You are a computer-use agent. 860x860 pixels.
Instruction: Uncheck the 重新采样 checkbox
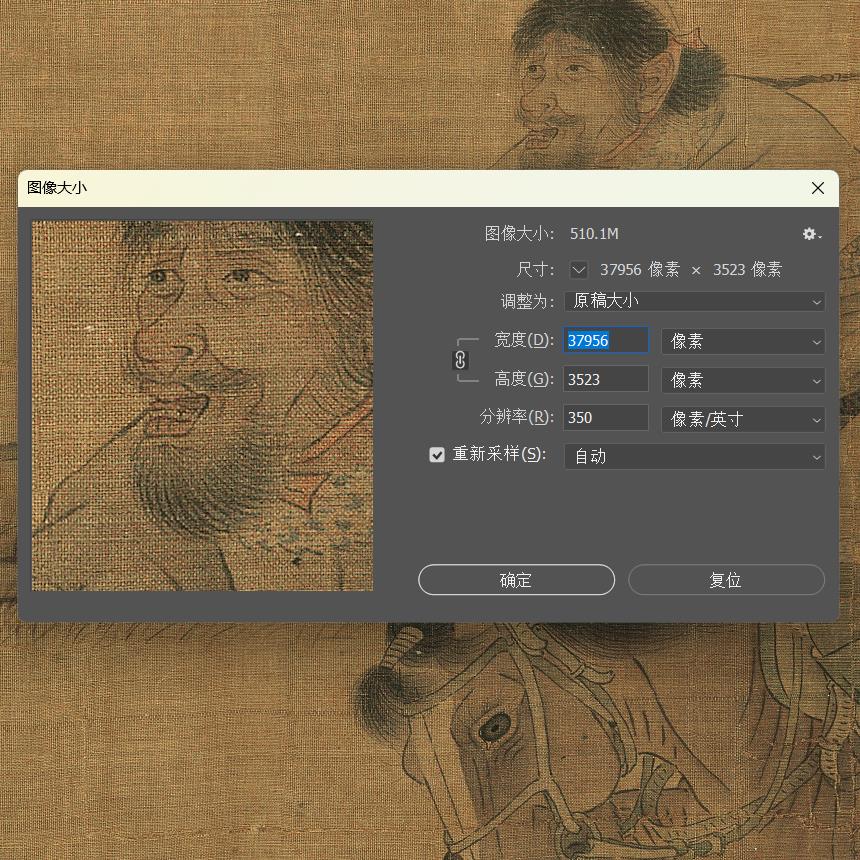437,455
